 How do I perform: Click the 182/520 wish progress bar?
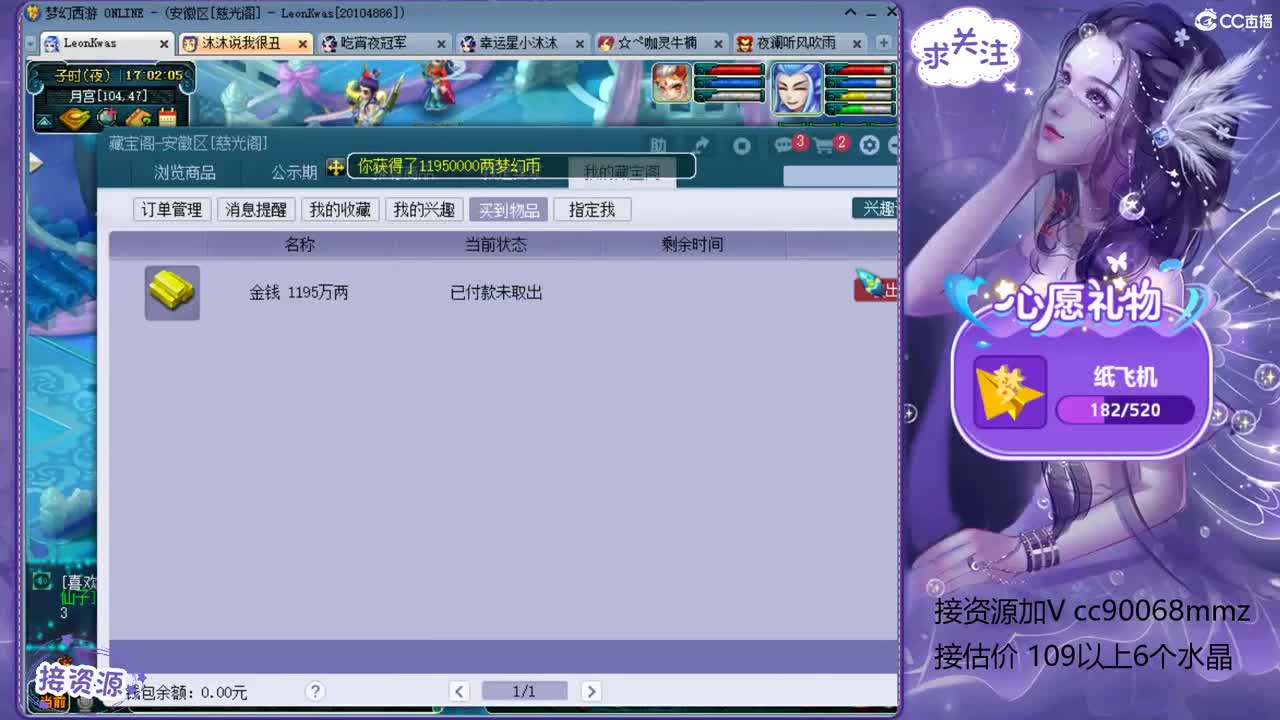pos(1125,410)
